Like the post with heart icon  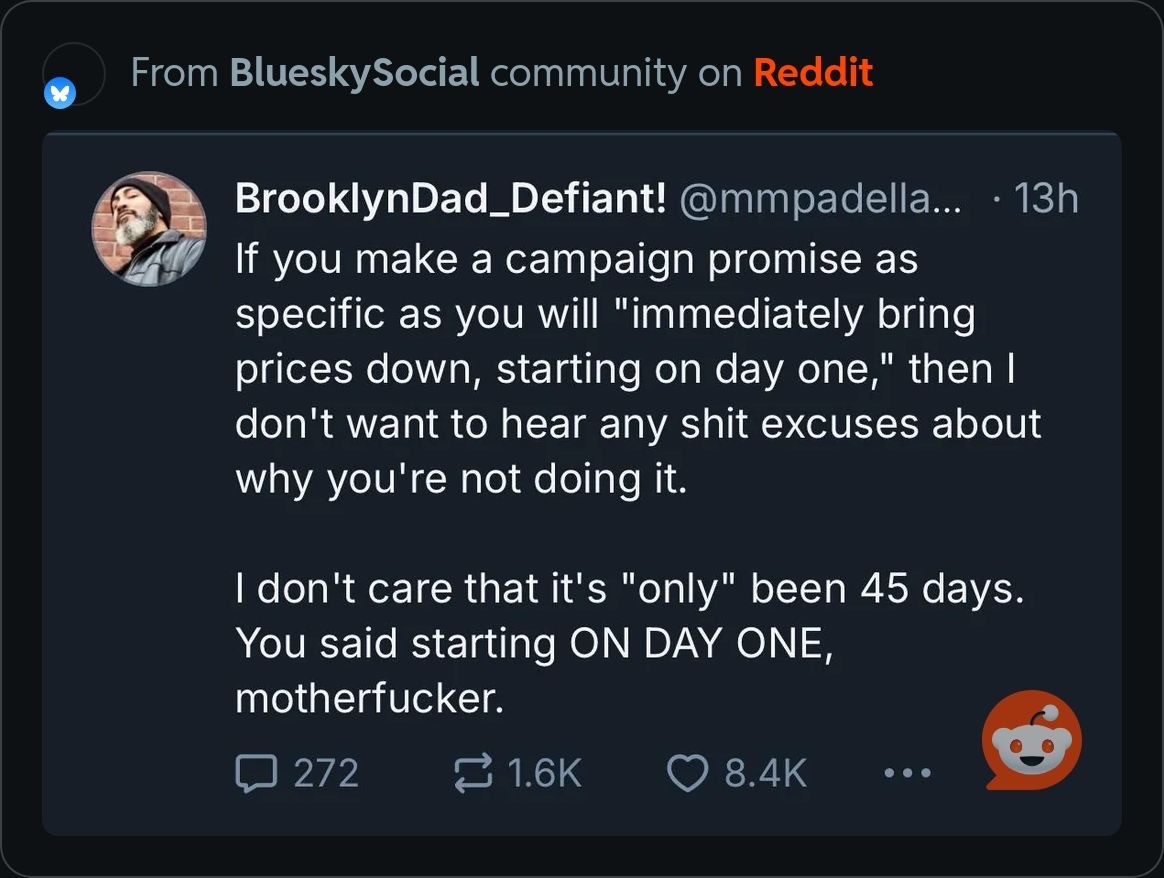[687, 773]
